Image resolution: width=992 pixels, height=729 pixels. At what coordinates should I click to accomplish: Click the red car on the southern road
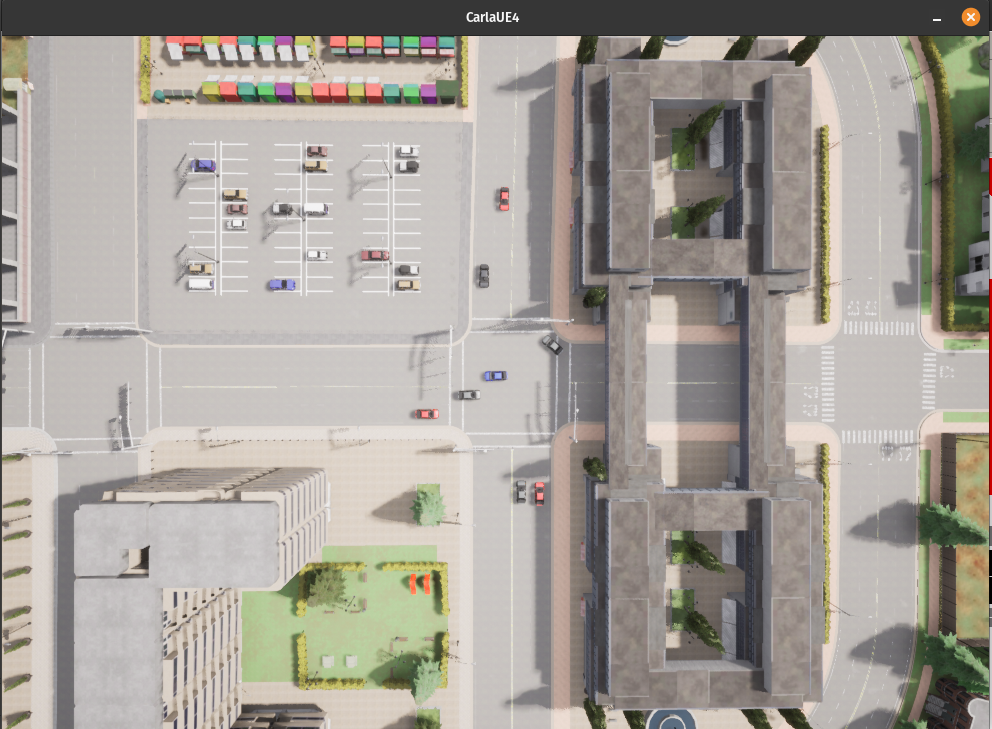pos(539,494)
